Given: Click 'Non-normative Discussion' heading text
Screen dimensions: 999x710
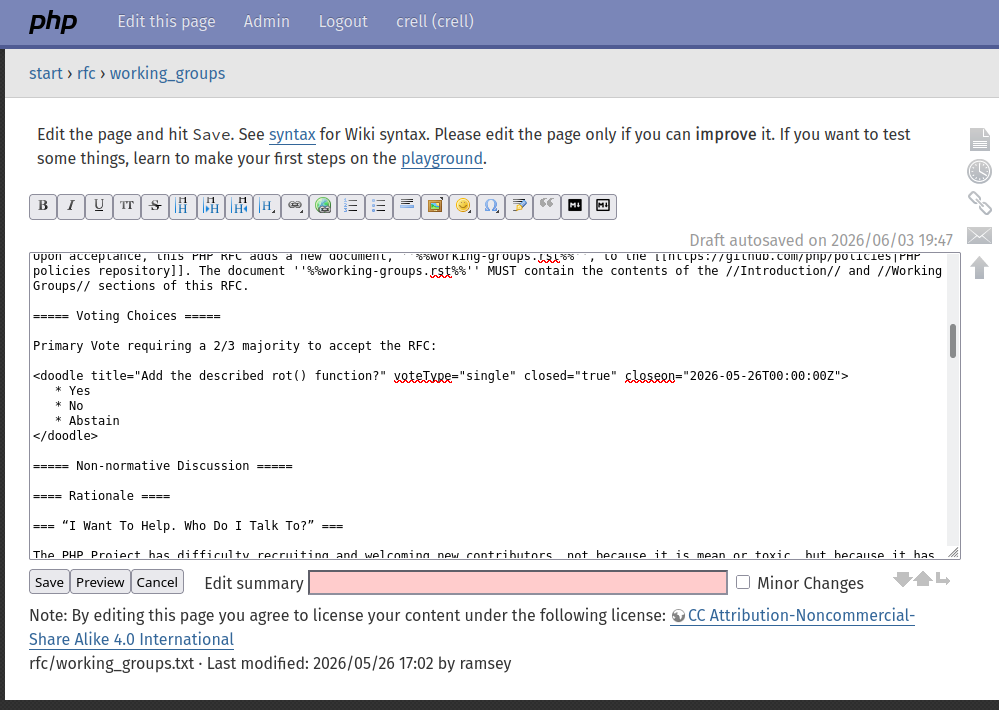Looking at the screenshot, I should coord(162,466).
